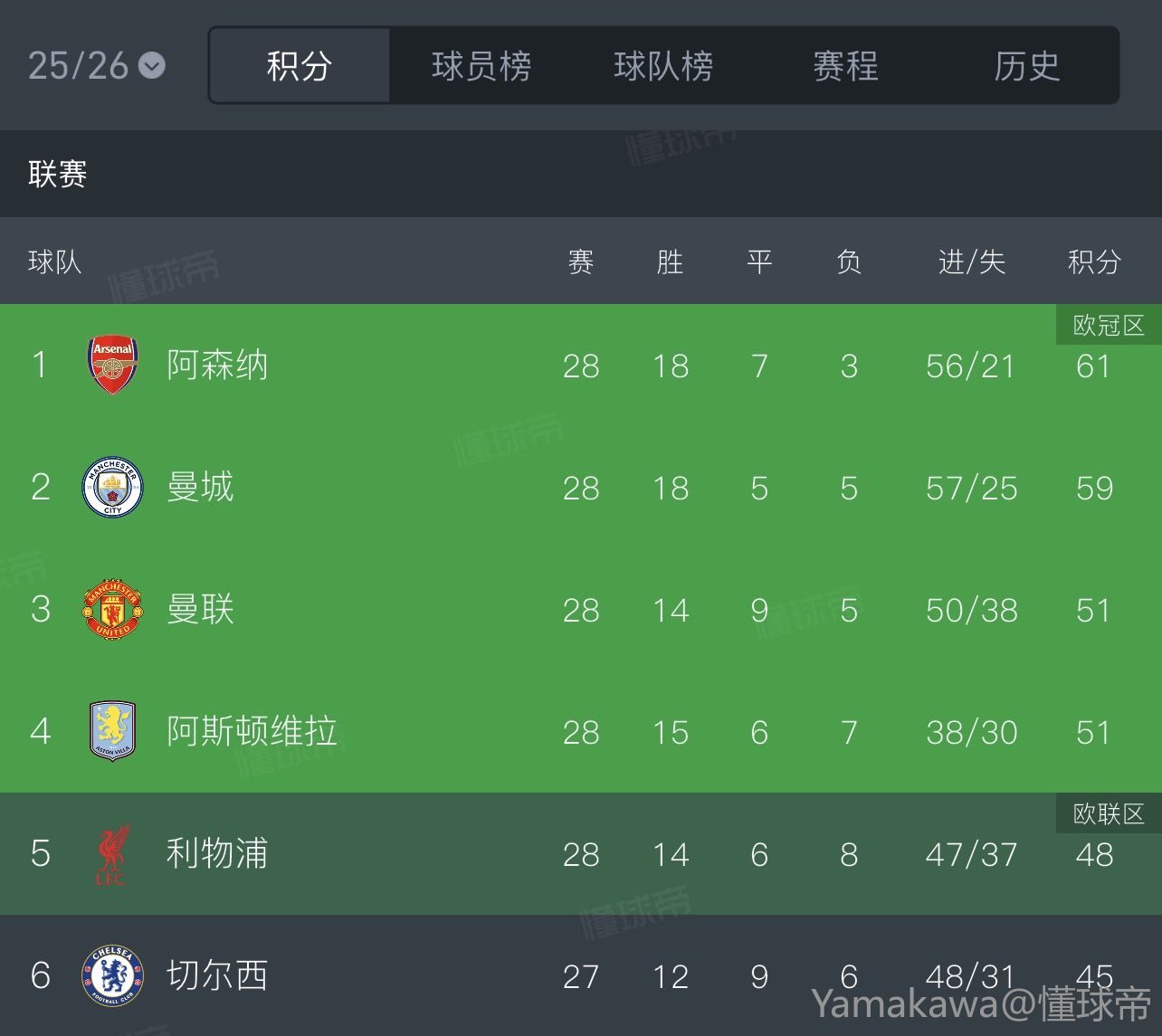The width and height of the screenshot is (1162, 1036).
Task: Click the 进/失 goals column header
Action: tap(971, 262)
